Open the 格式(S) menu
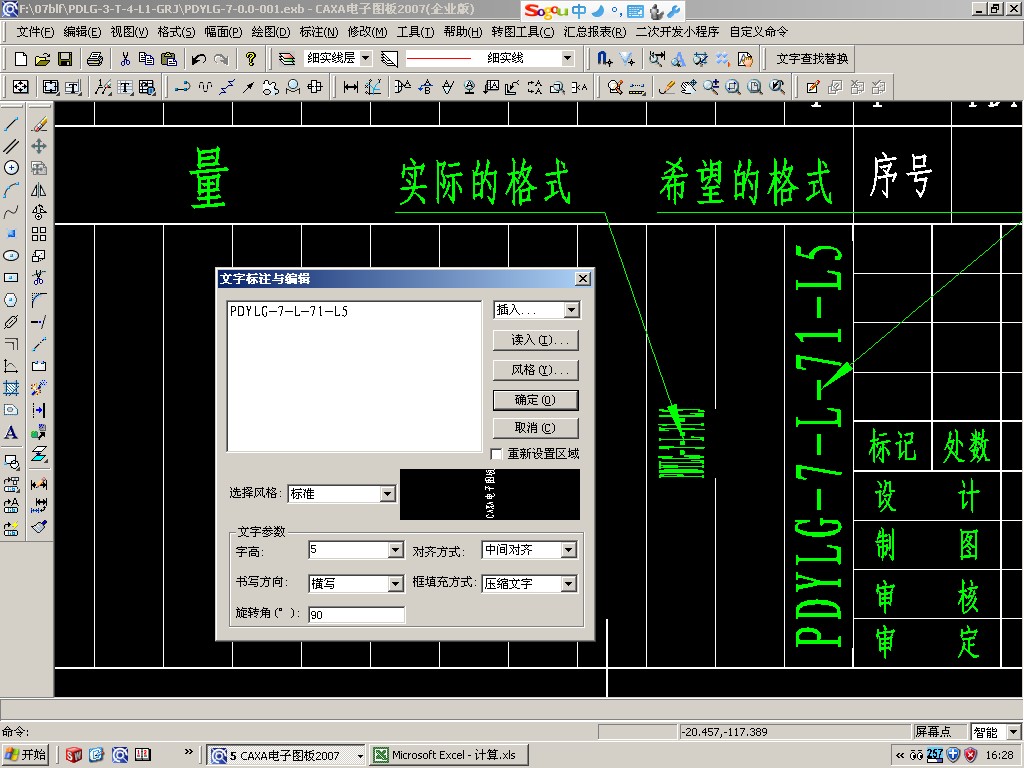 176,32
